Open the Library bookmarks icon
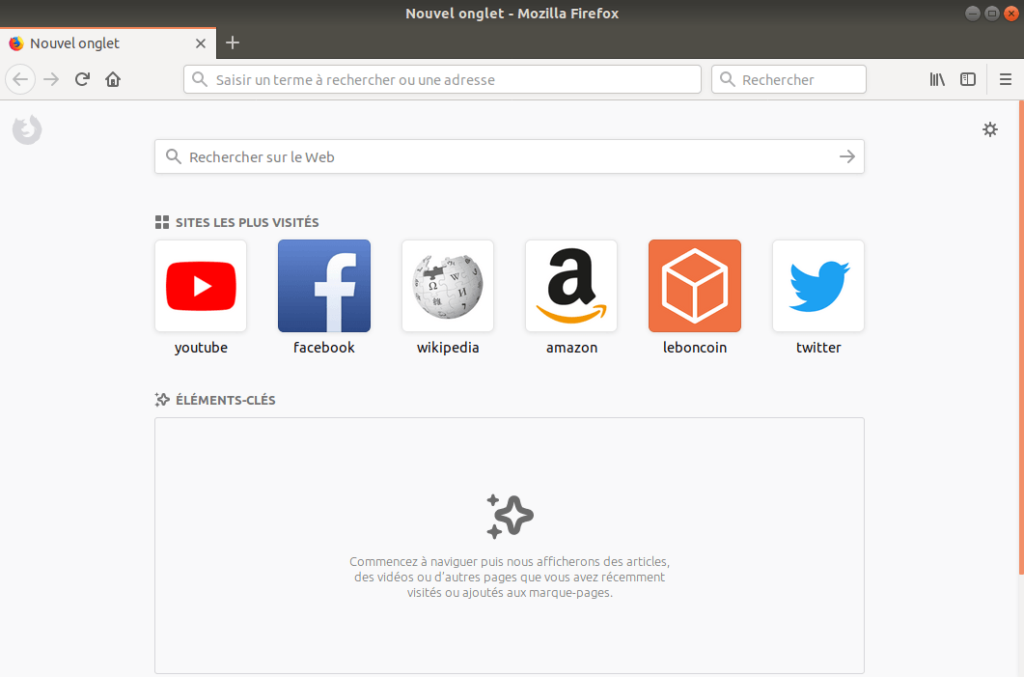Screen dimensions: 1024x677 coord(937,80)
